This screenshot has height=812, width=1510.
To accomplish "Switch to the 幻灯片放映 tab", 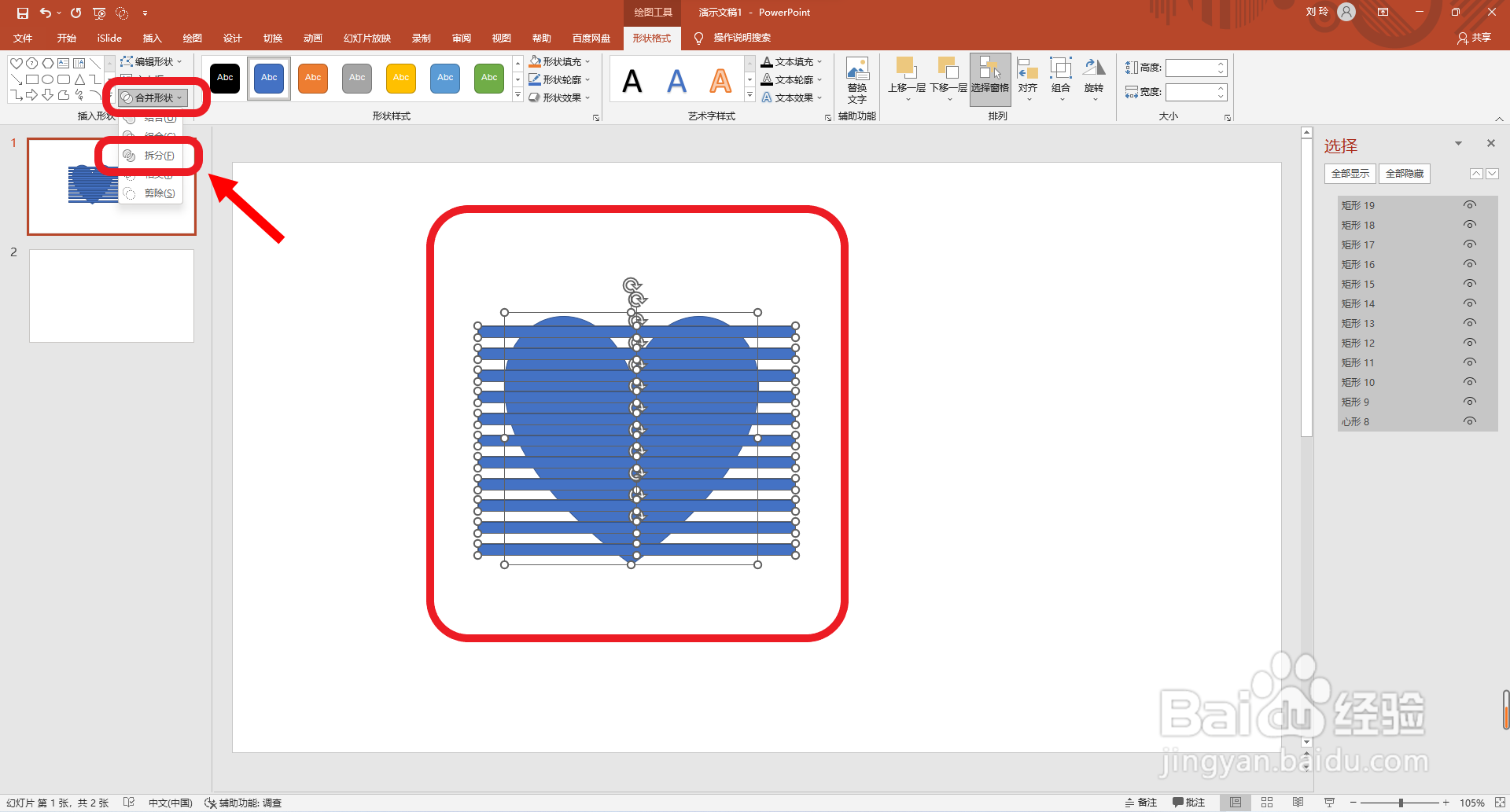I will pos(367,38).
